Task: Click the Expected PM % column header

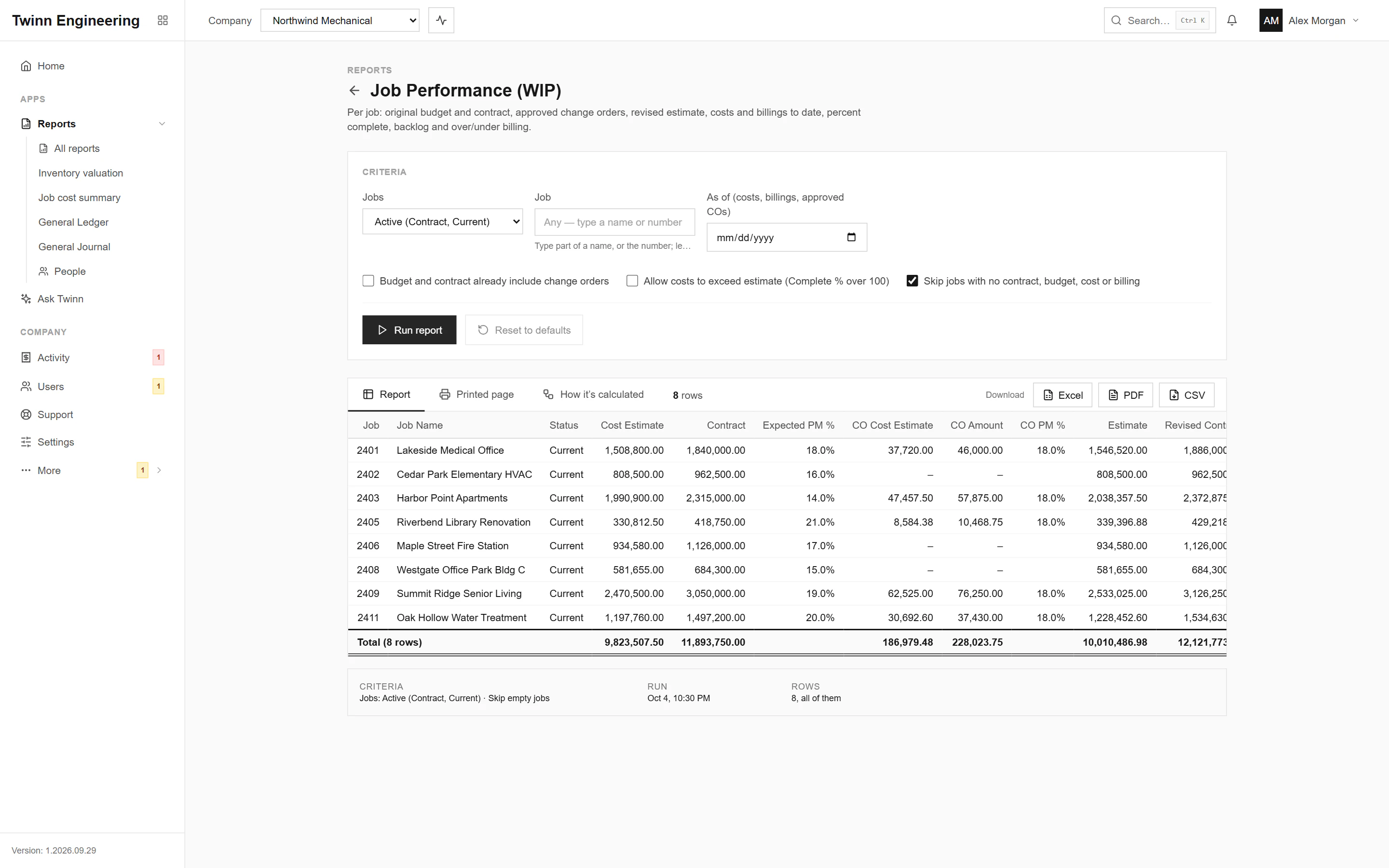Action: (x=798, y=425)
